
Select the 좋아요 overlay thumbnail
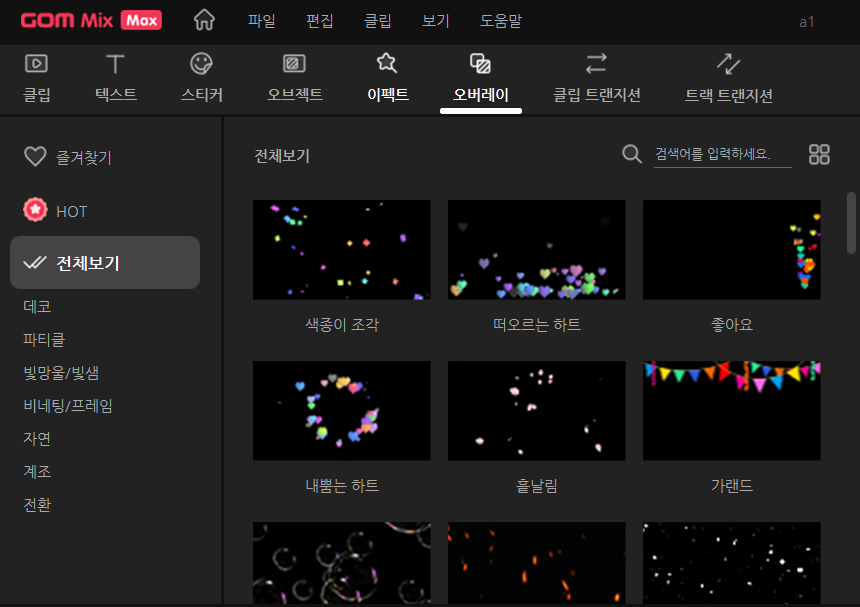(732, 249)
